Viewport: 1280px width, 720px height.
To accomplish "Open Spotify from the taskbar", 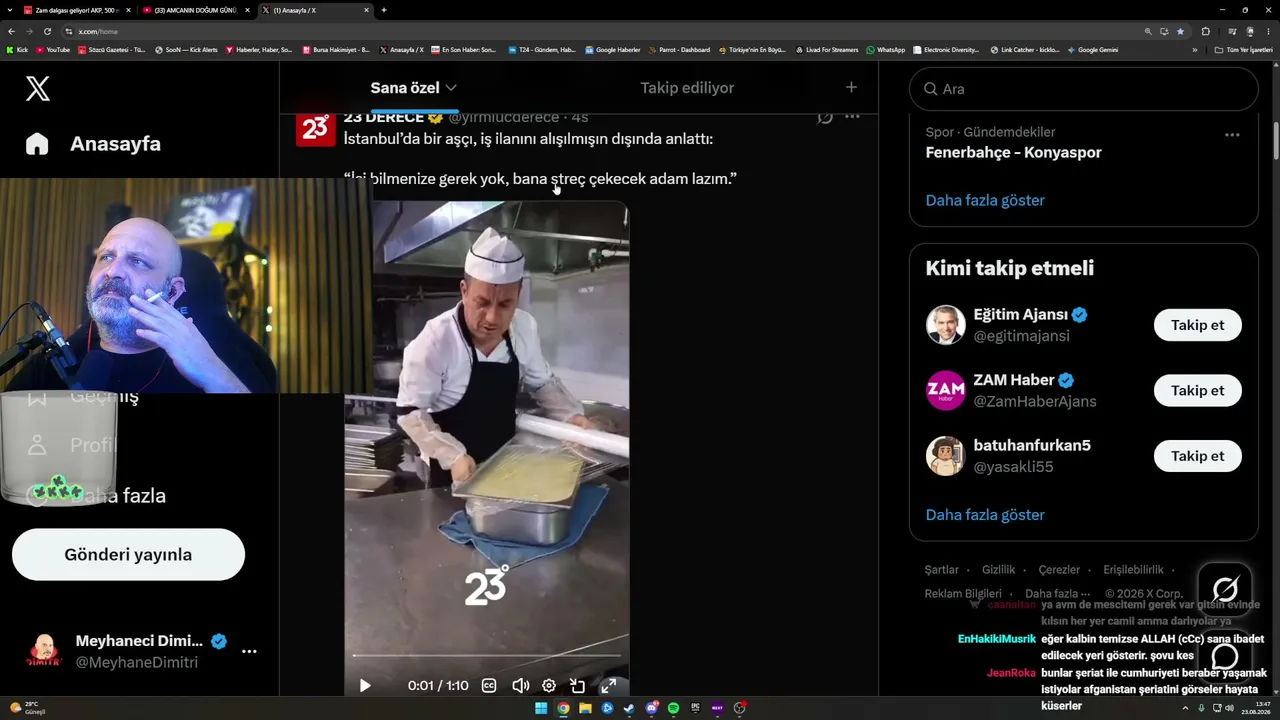I will pos(673,708).
